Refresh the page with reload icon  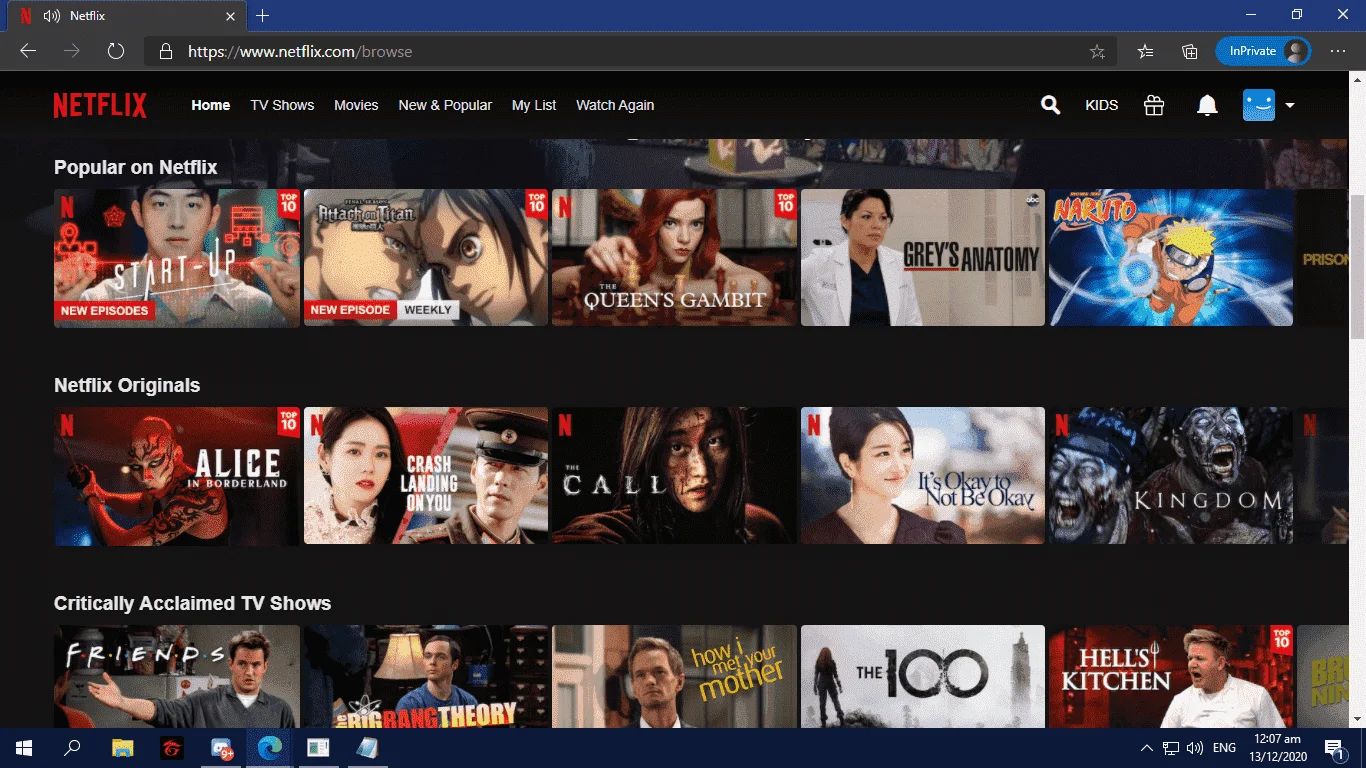click(x=116, y=51)
